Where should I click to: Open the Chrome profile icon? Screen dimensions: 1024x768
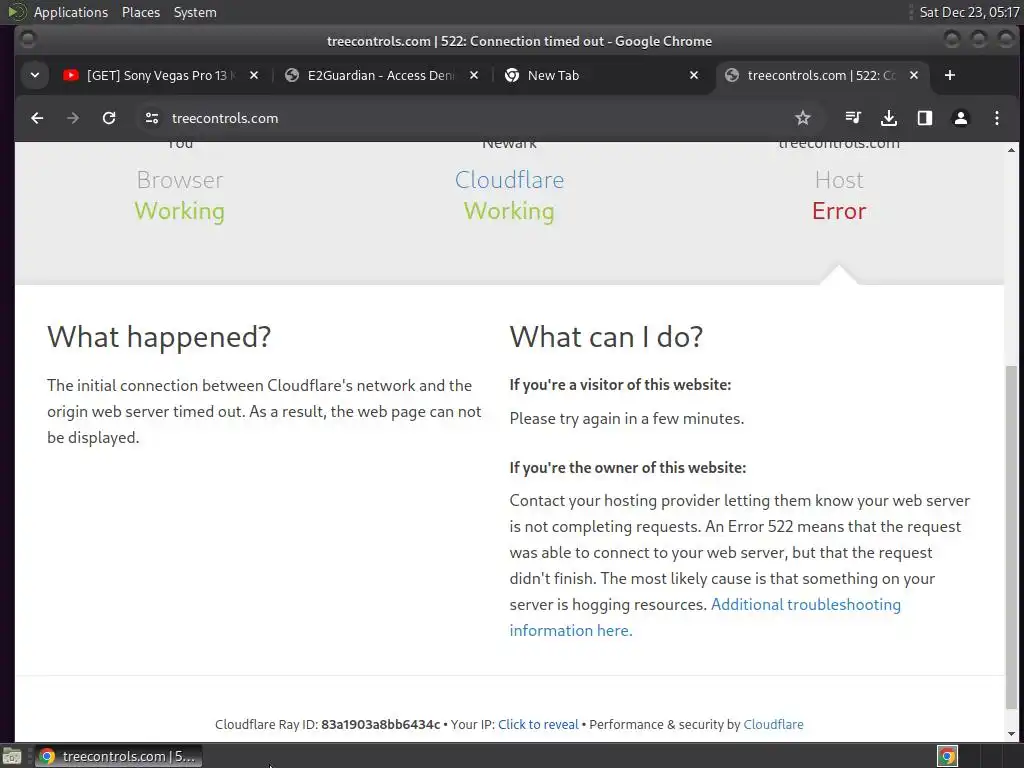(961, 118)
